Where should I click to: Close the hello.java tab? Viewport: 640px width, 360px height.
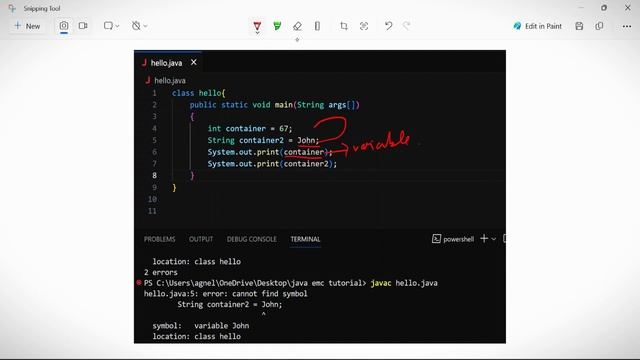[x=193, y=62]
